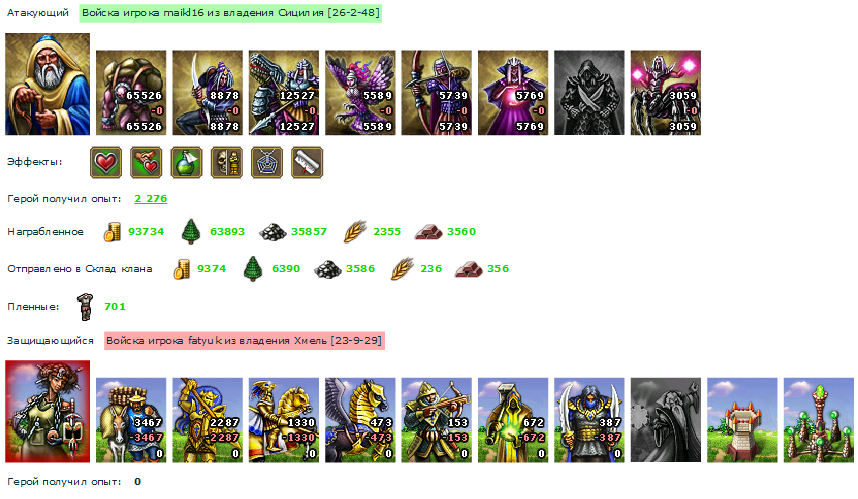The width and height of the screenshot is (858, 499).
Task: Select the defender female hero portrait
Action: point(48,411)
